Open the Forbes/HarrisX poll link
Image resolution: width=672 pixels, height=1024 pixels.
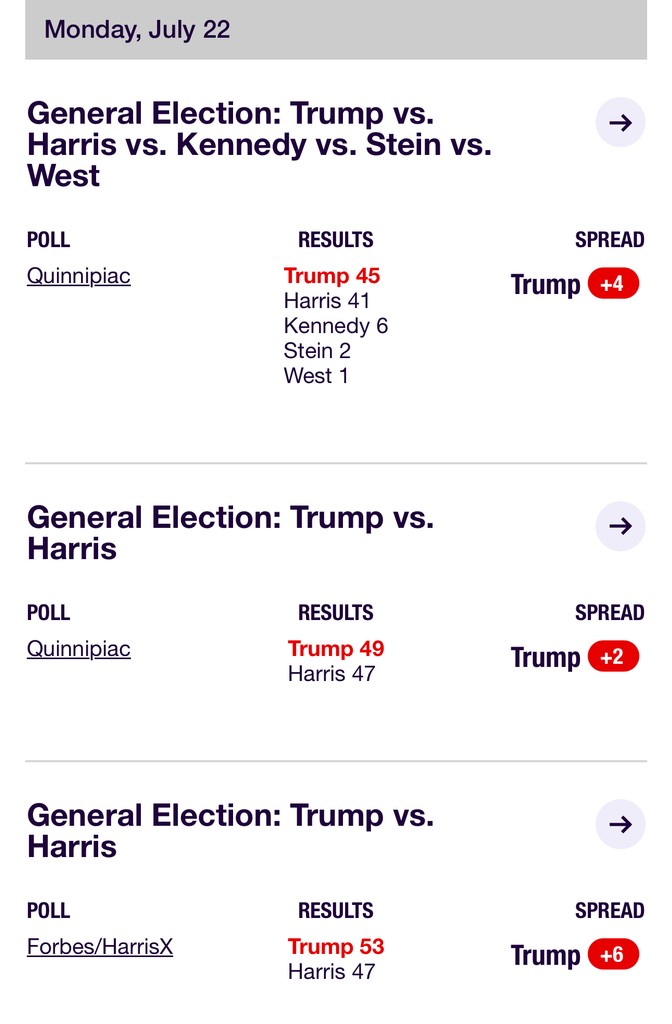pyautogui.click(x=100, y=947)
